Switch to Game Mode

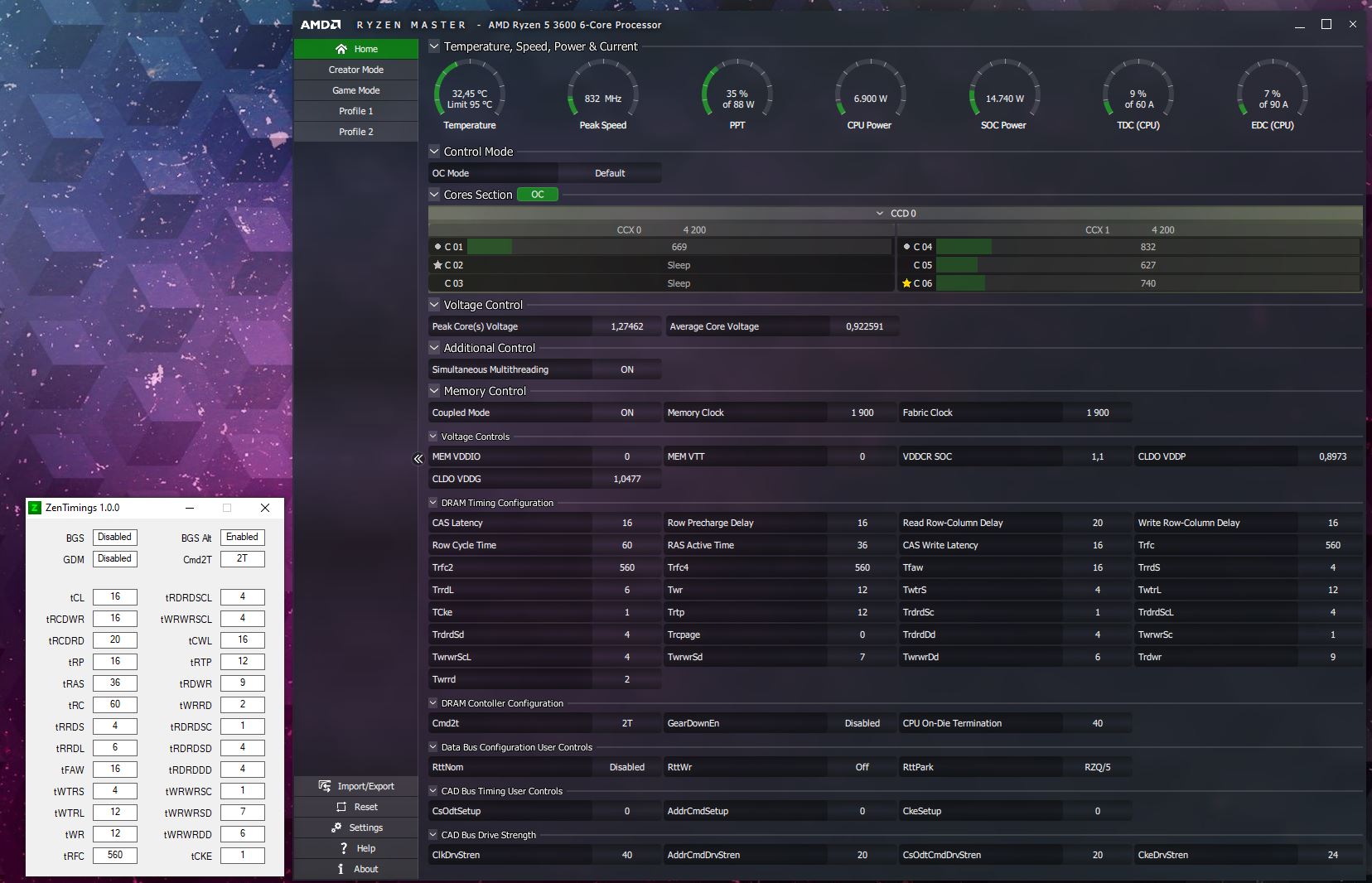[x=356, y=90]
